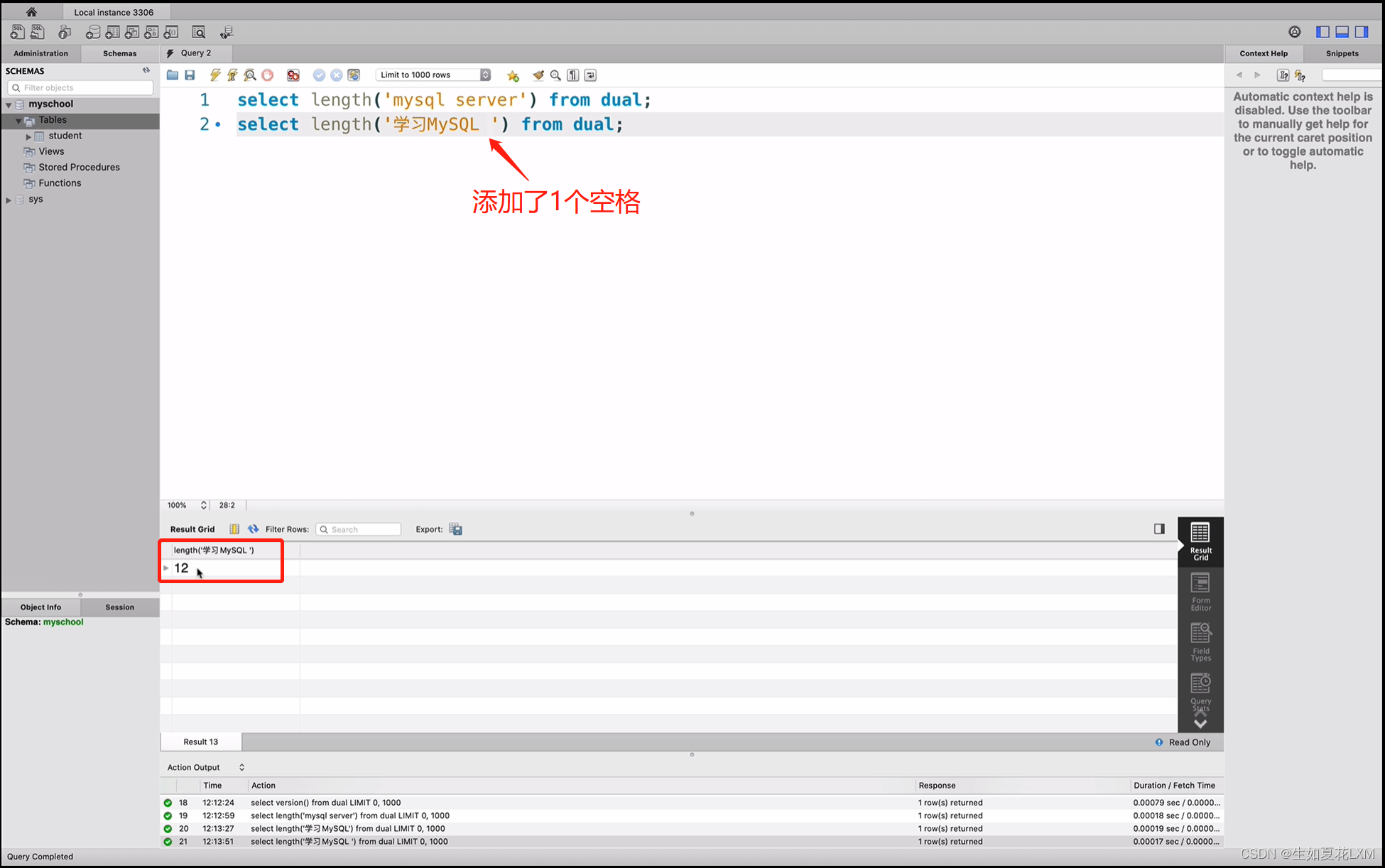Click the Search filter input field
This screenshot has width=1385, height=868.
[x=359, y=529]
